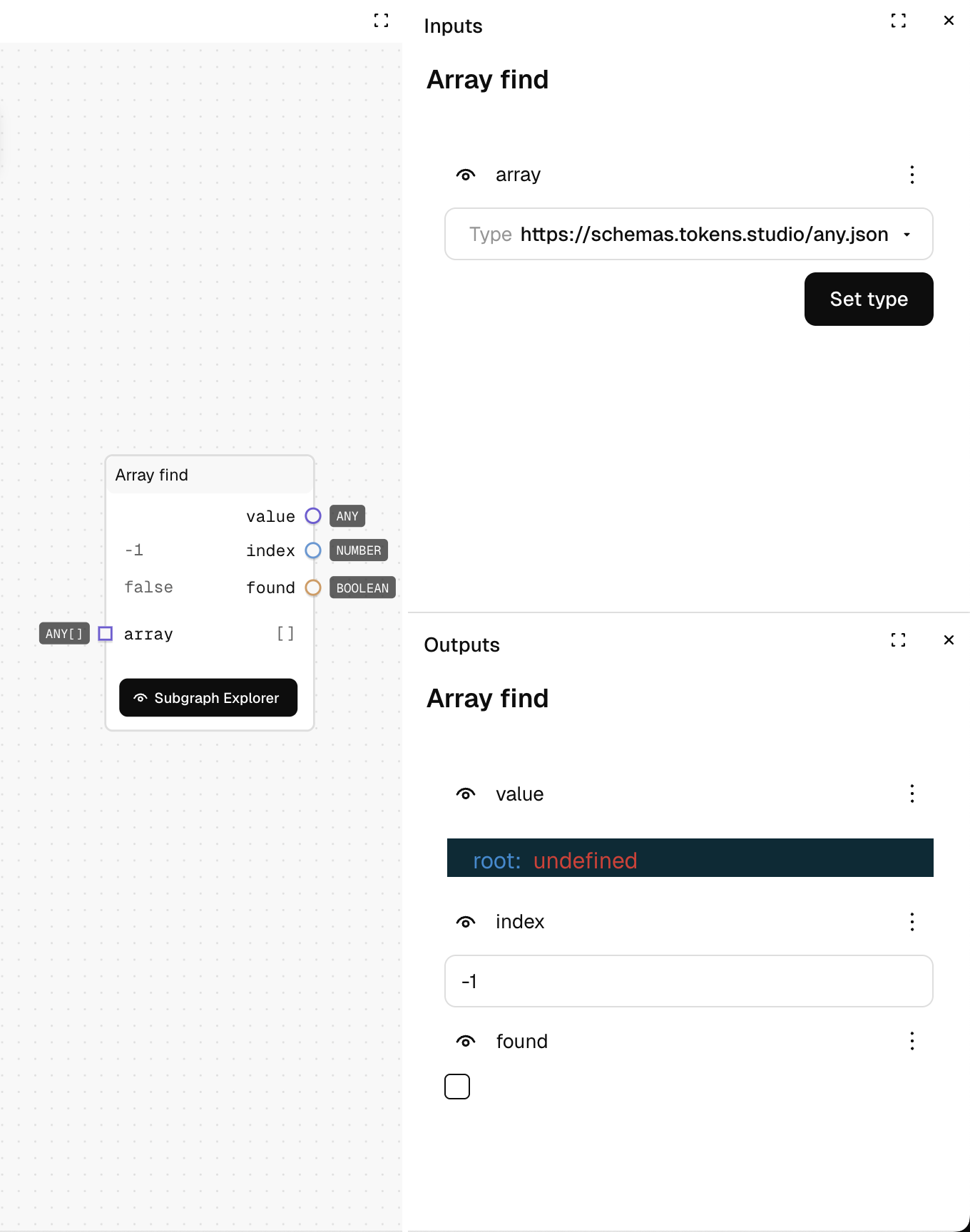Click the -1 value on the node
Screen dimensions: 970x1232
click(134, 550)
